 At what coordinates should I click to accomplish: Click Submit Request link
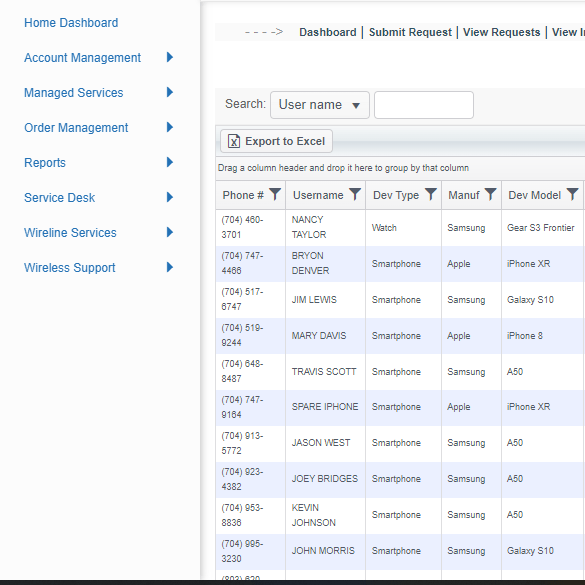pos(410,32)
